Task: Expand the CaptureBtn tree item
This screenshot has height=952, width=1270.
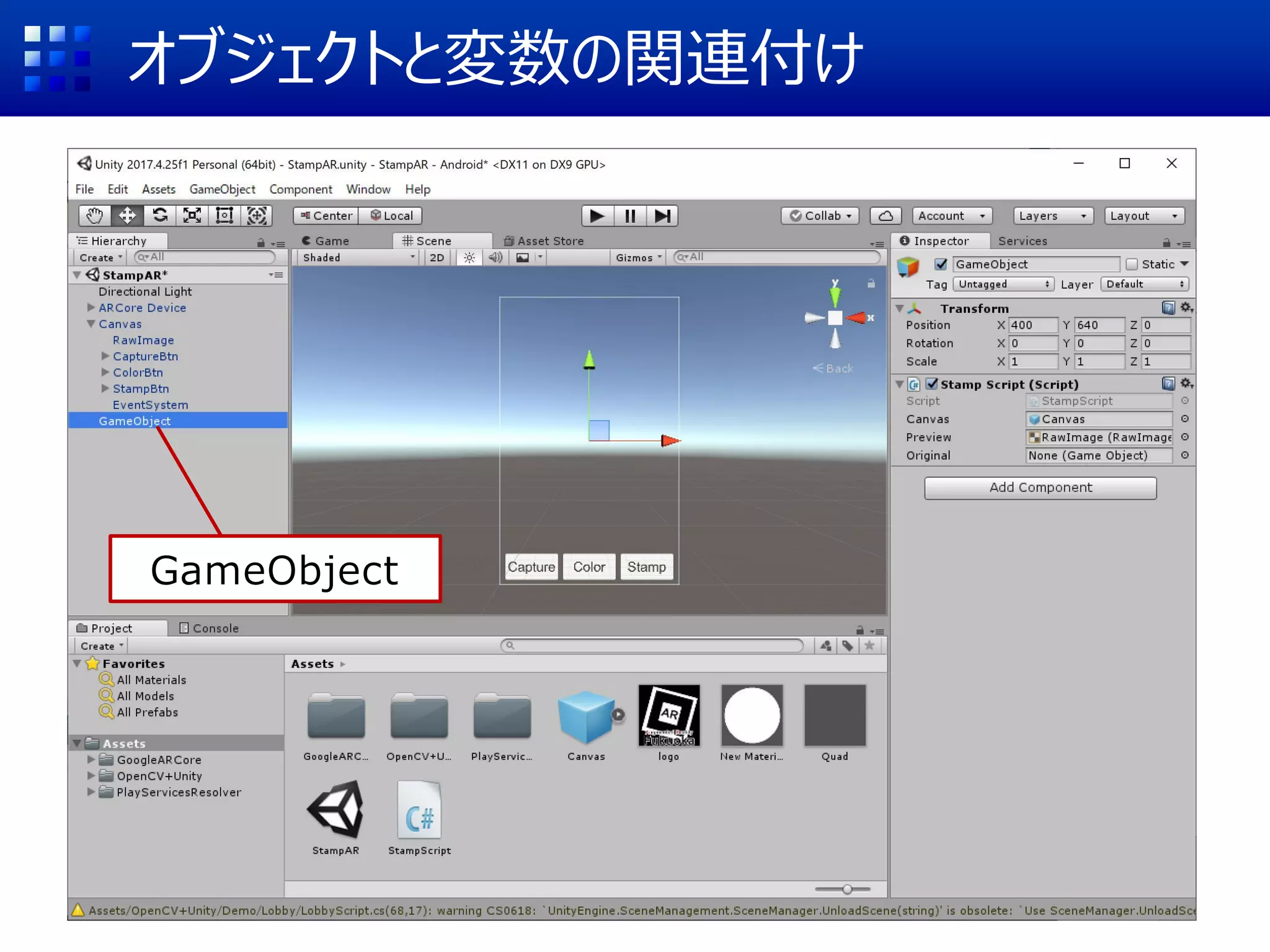Action: (x=105, y=356)
